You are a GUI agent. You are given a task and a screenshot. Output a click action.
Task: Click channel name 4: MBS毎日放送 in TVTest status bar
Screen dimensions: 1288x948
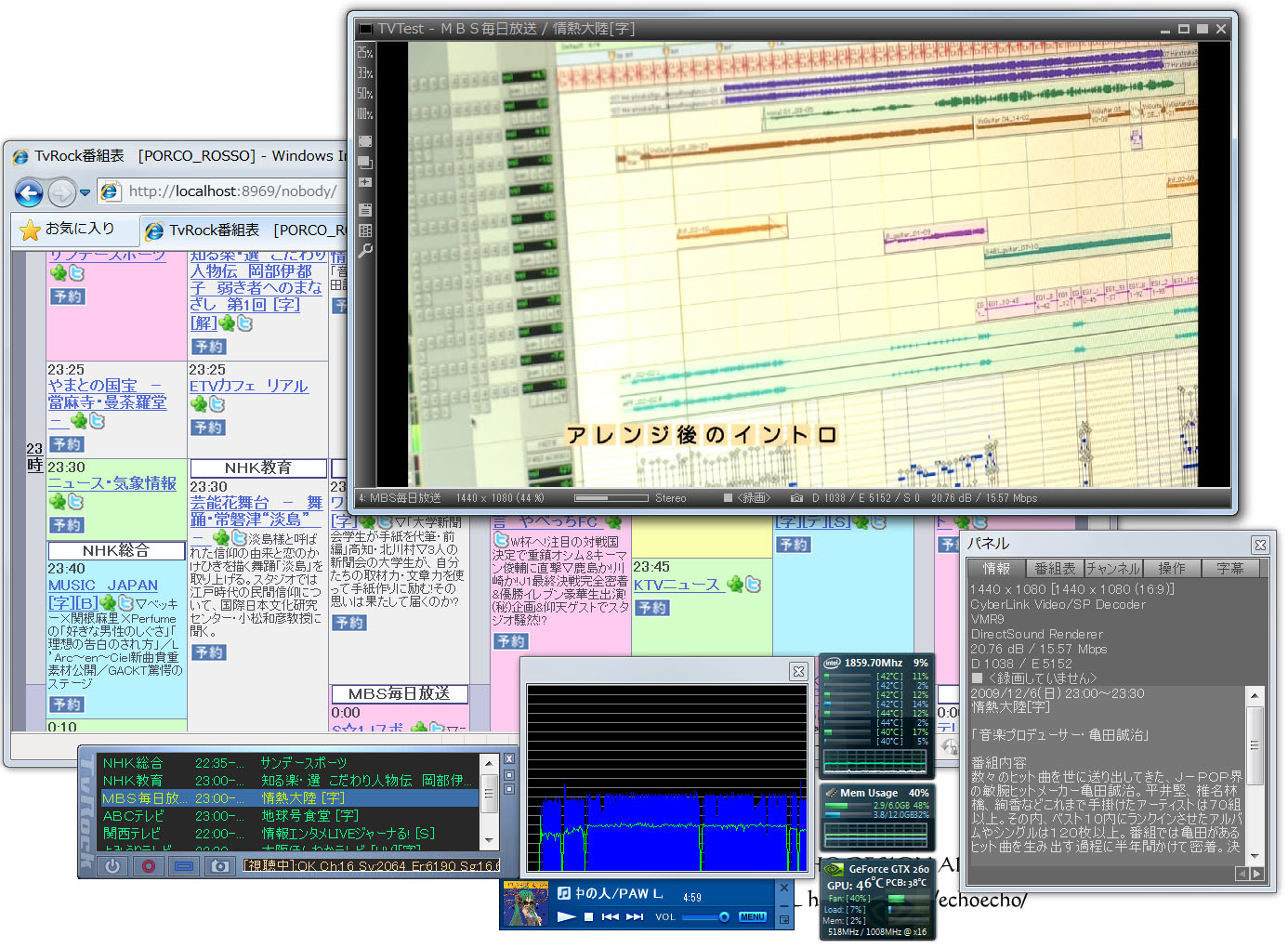(400, 498)
